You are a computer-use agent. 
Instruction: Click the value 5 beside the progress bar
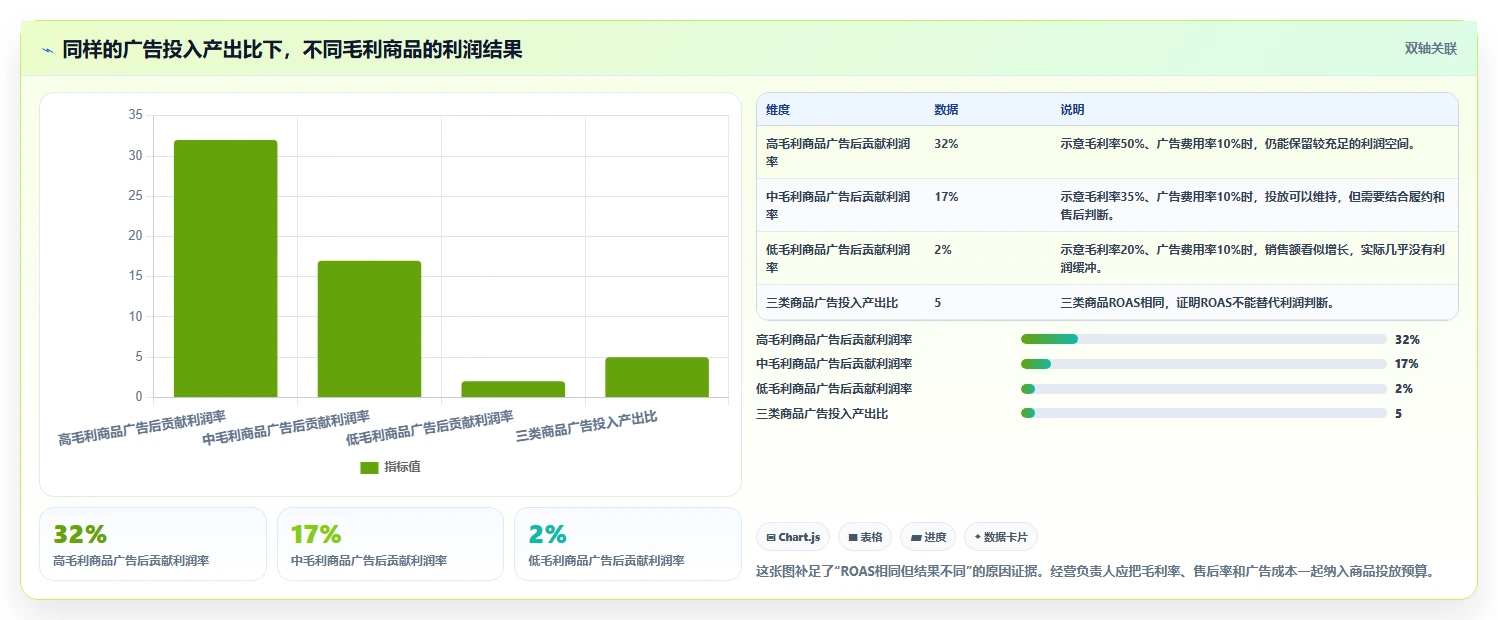1398,413
